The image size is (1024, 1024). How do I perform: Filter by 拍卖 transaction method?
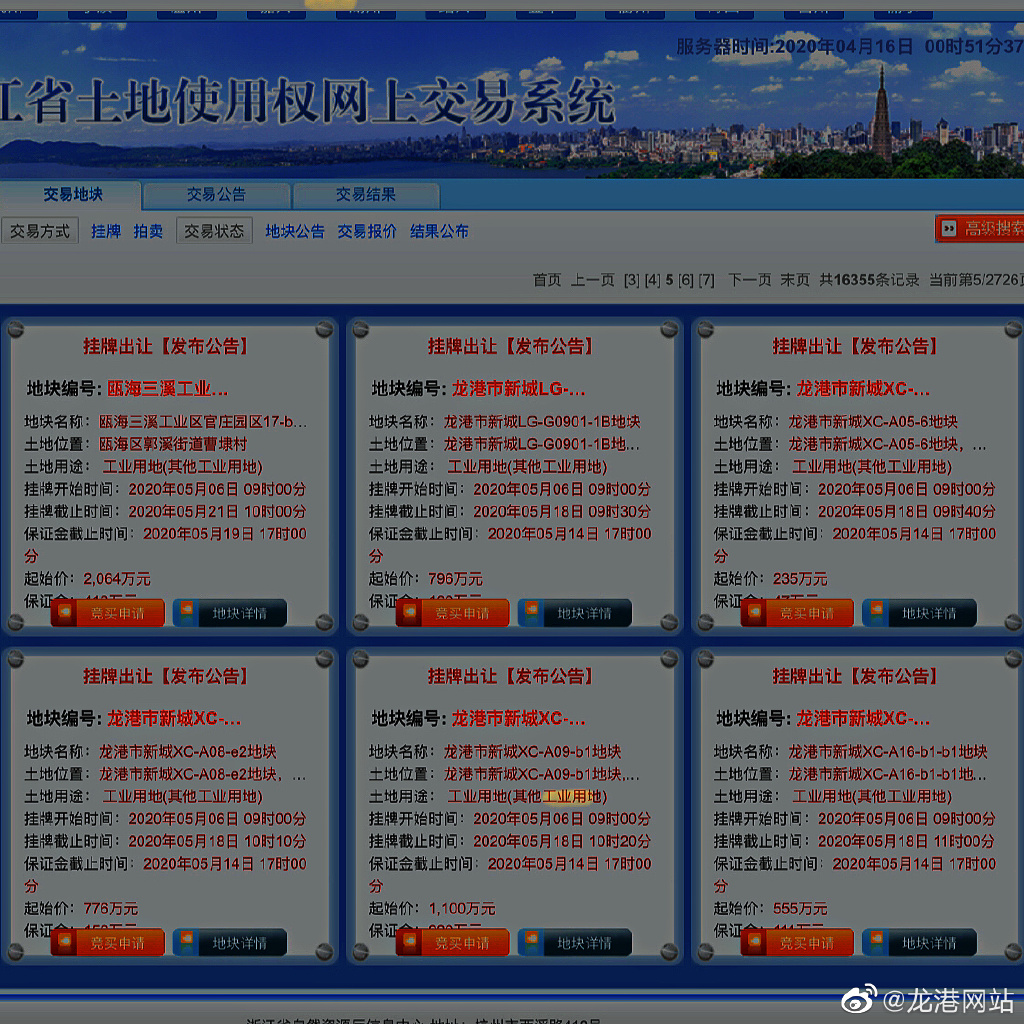point(148,231)
